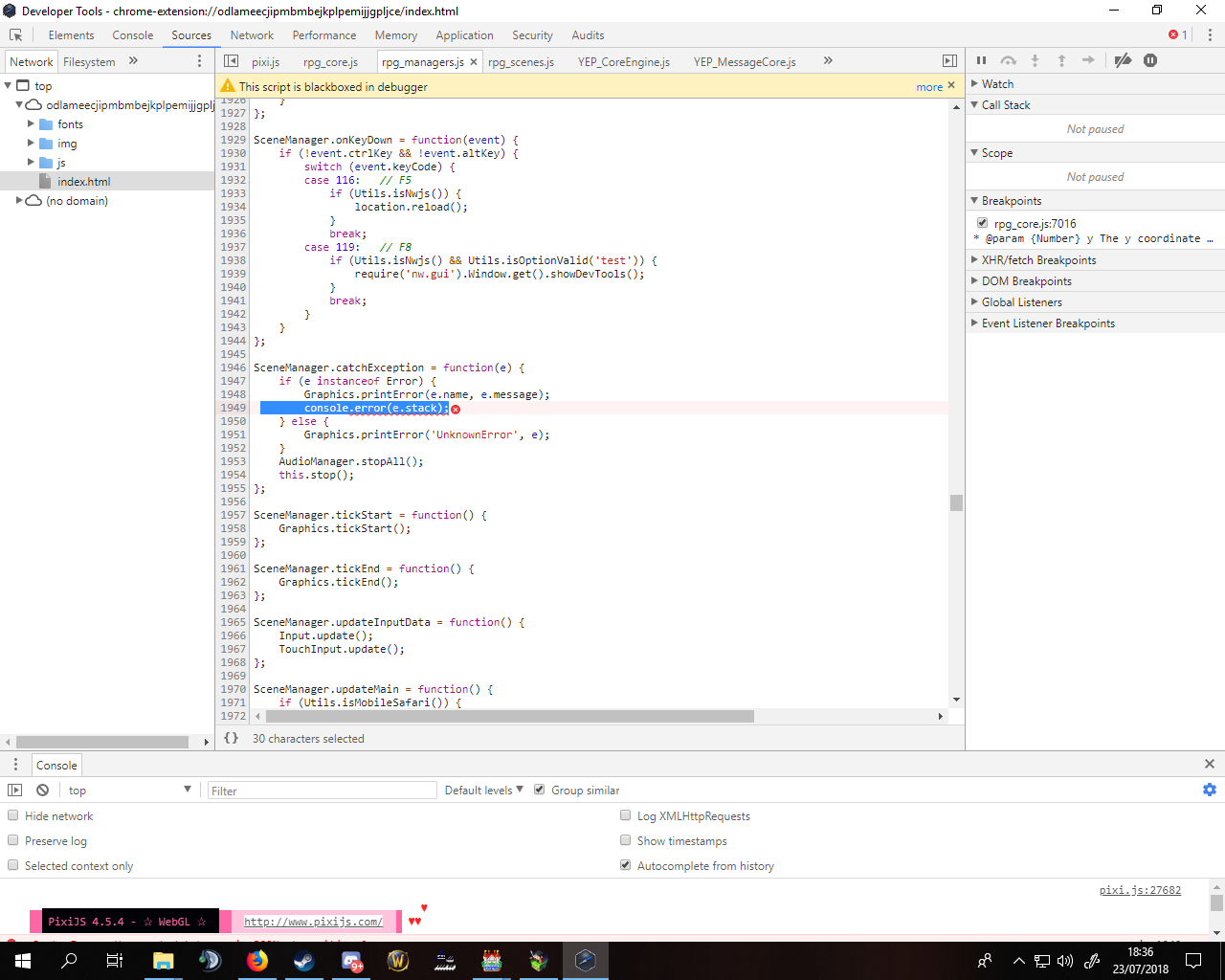
Task: Pause script execution
Action: (x=981, y=60)
